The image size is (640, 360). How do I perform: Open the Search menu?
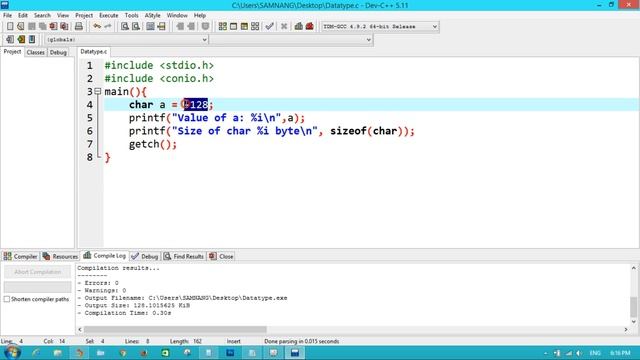(x=42, y=15)
